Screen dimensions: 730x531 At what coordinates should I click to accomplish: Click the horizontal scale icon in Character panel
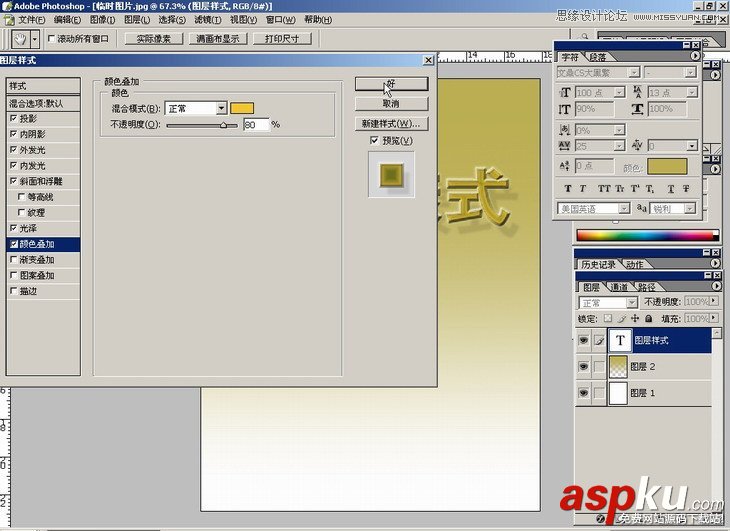637,109
